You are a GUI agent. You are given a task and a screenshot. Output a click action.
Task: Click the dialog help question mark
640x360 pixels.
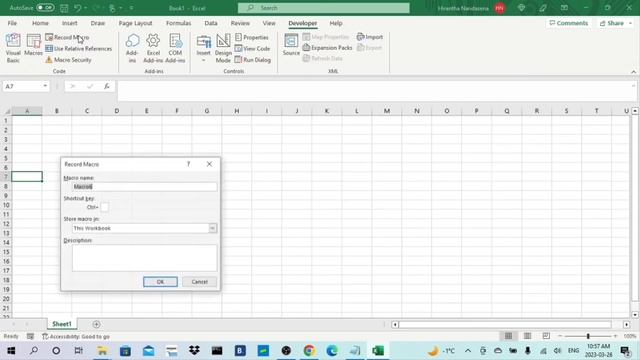coord(188,164)
